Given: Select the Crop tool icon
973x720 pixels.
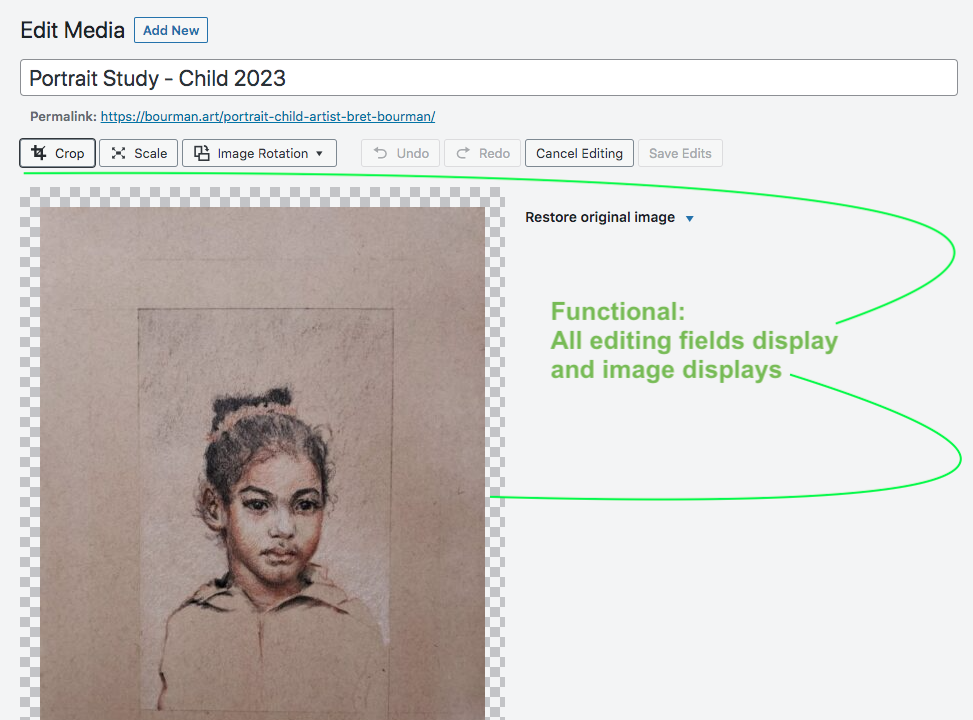Looking at the screenshot, I should pyautogui.click(x=40, y=153).
